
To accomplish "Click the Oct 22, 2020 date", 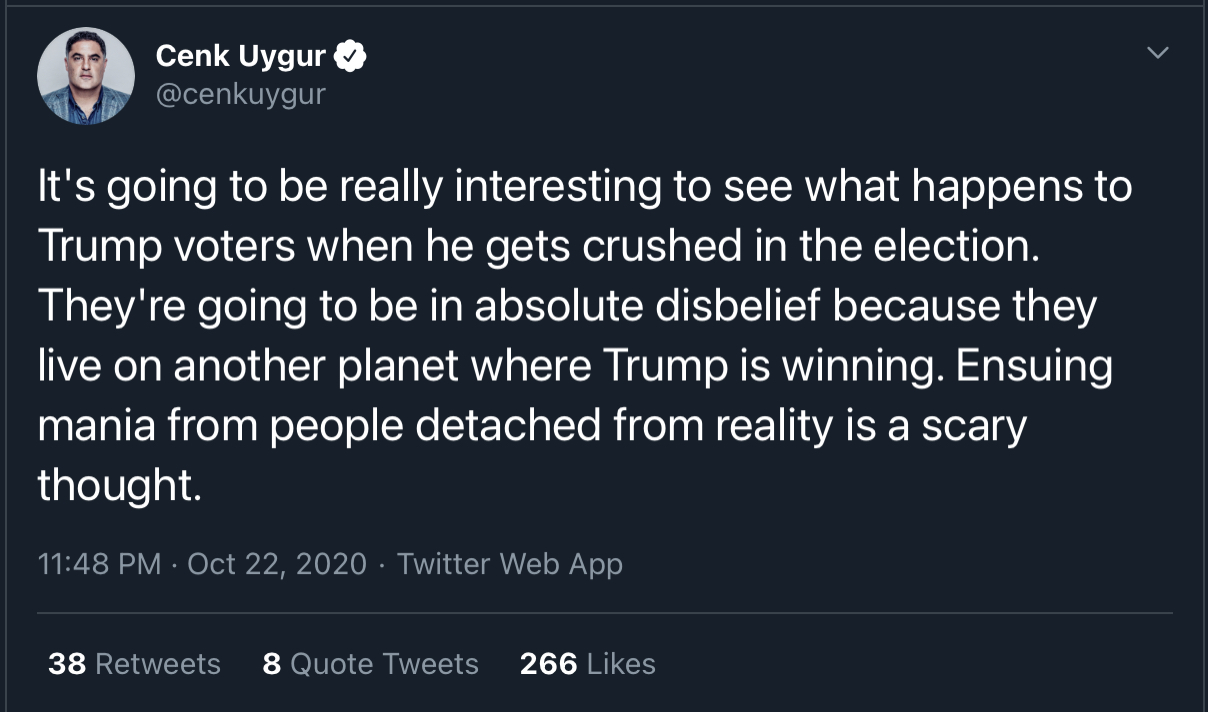I will tap(277, 564).
